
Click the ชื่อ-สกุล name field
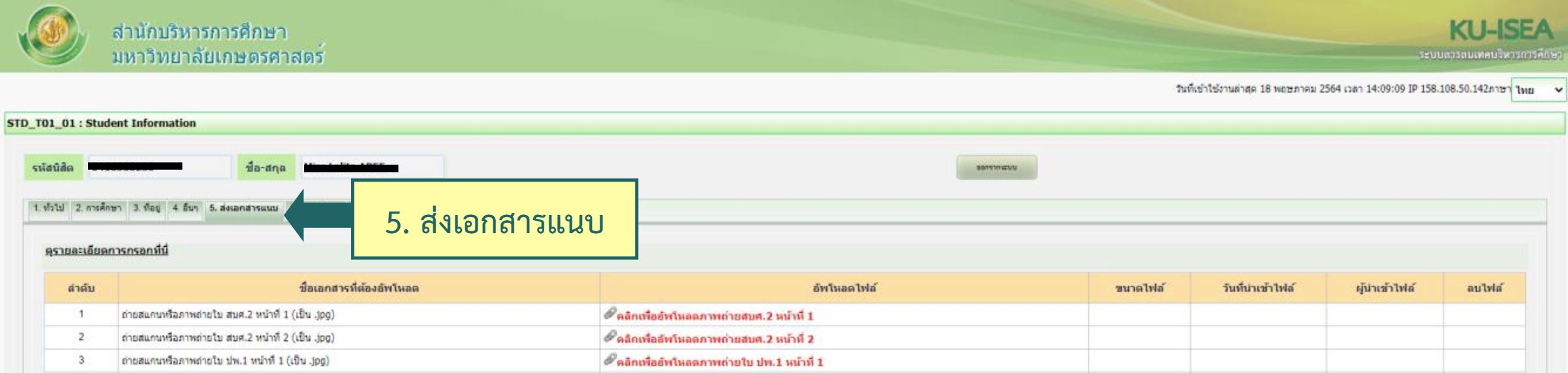click(372, 167)
